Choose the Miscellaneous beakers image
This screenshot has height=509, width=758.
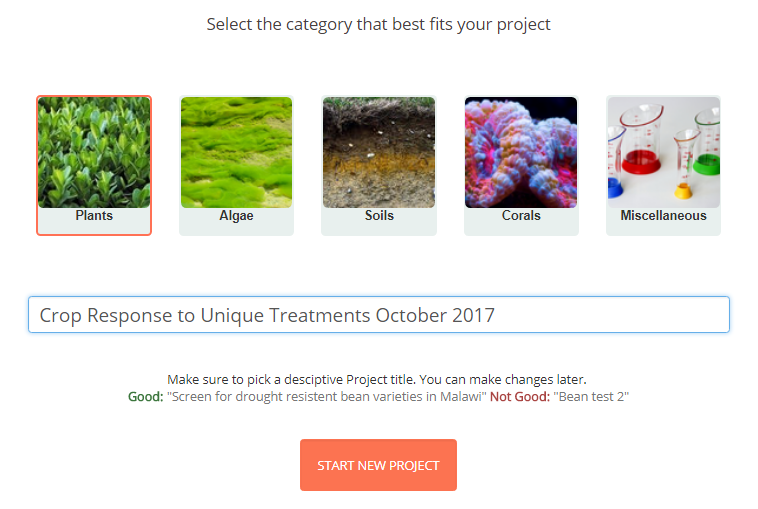[x=664, y=152]
